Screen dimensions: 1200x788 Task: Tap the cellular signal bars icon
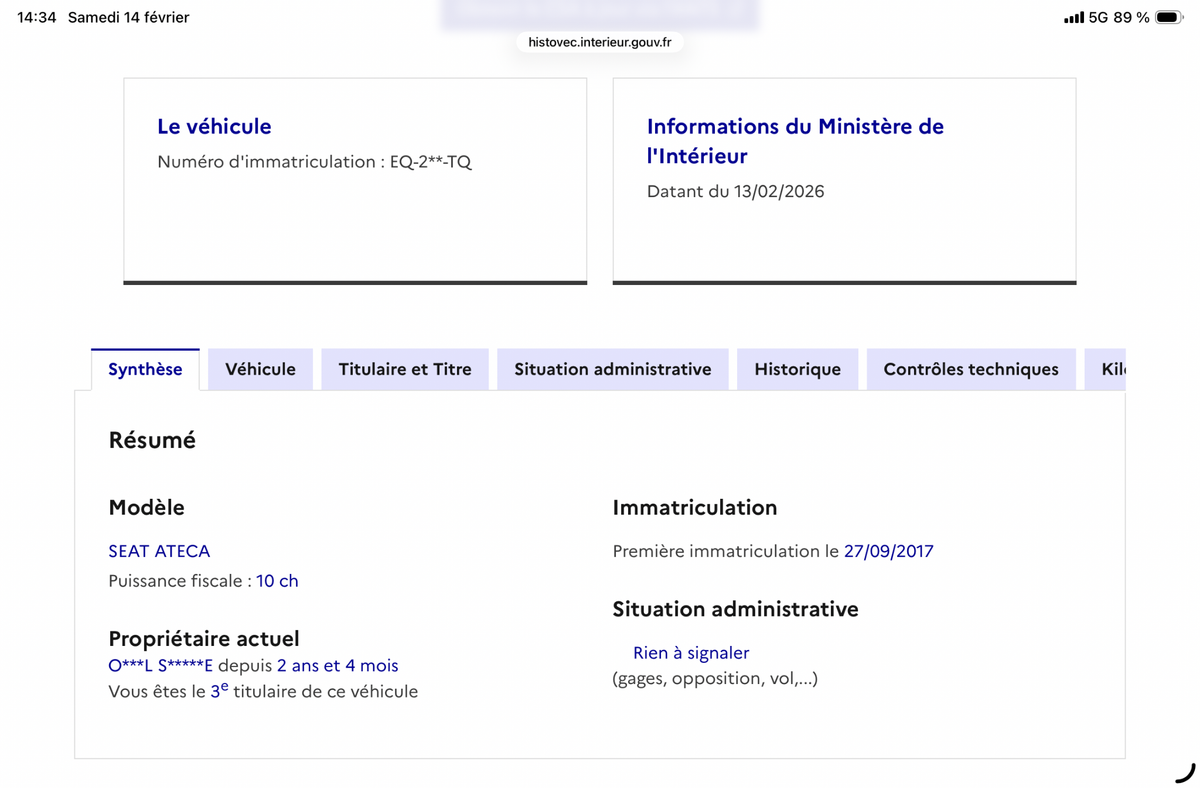pyautogui.click(x=1073, y=17)
